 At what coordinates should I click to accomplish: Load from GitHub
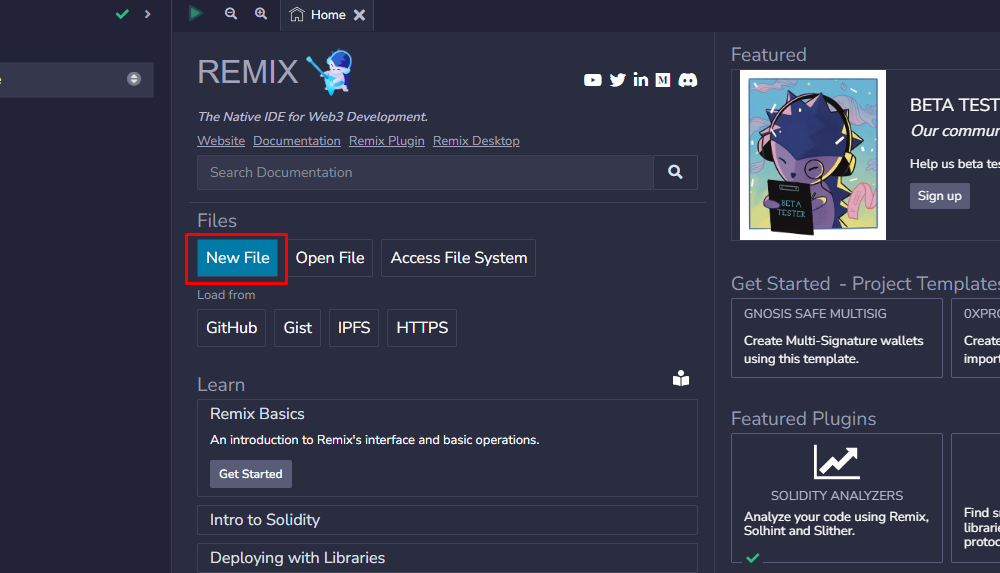(232, 328)
